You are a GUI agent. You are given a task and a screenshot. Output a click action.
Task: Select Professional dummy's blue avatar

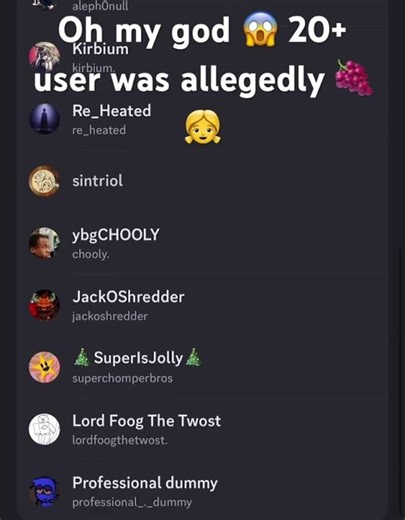click(44, 491)
